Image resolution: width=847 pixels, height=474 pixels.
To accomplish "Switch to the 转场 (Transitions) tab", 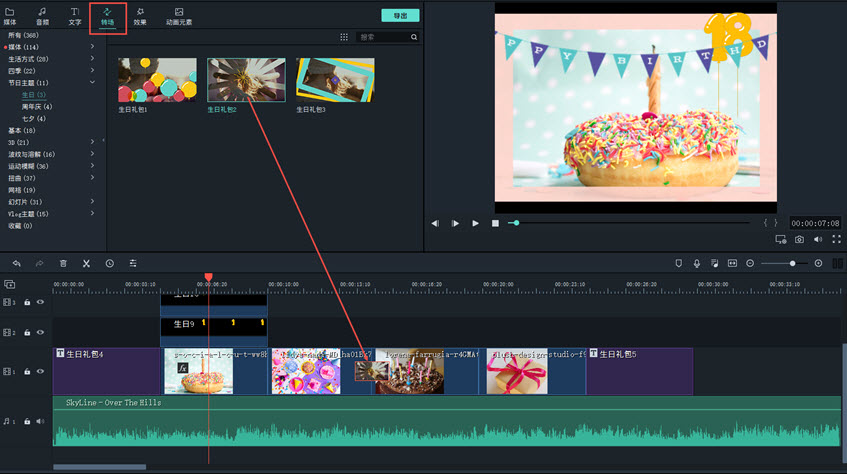I will tap(107, 17).
